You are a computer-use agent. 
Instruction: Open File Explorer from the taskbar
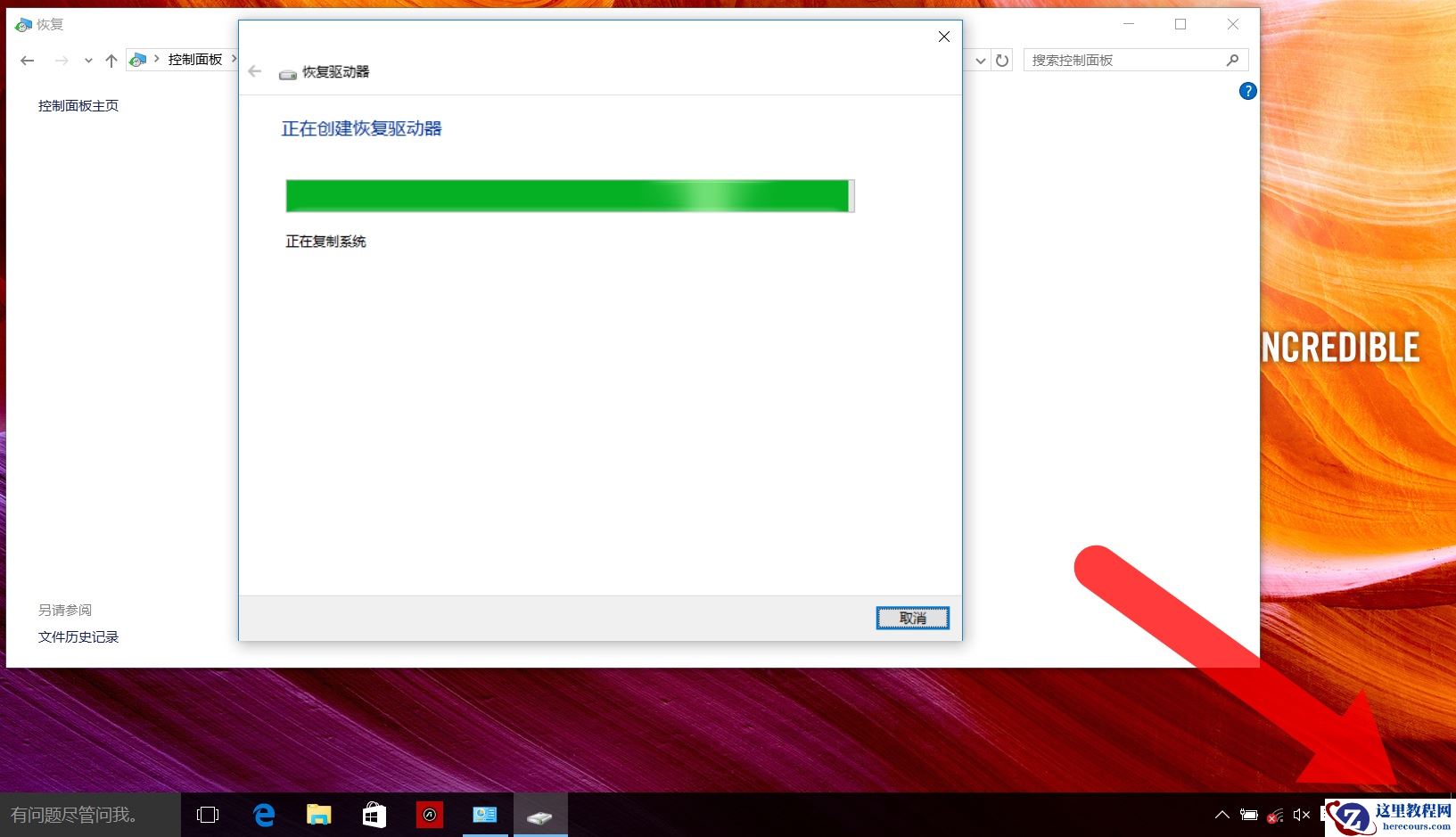(x=319, y=814)
